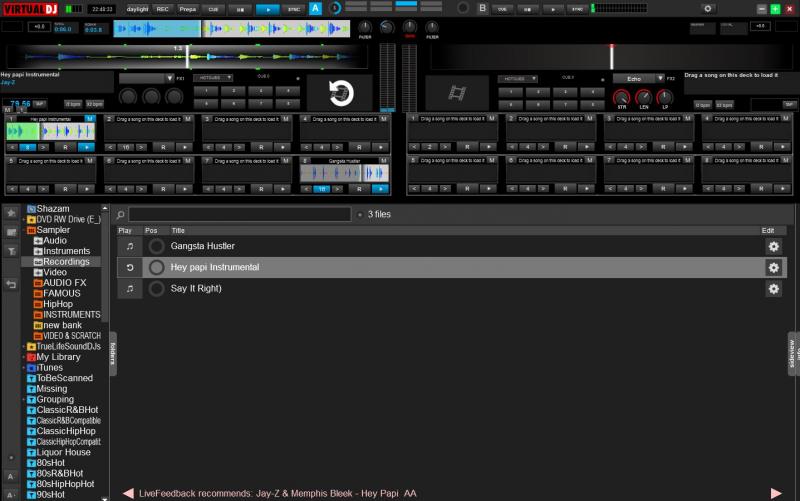Play deck B using its play button
Viewport: 800px width, 501px height.
coord(553,9)
